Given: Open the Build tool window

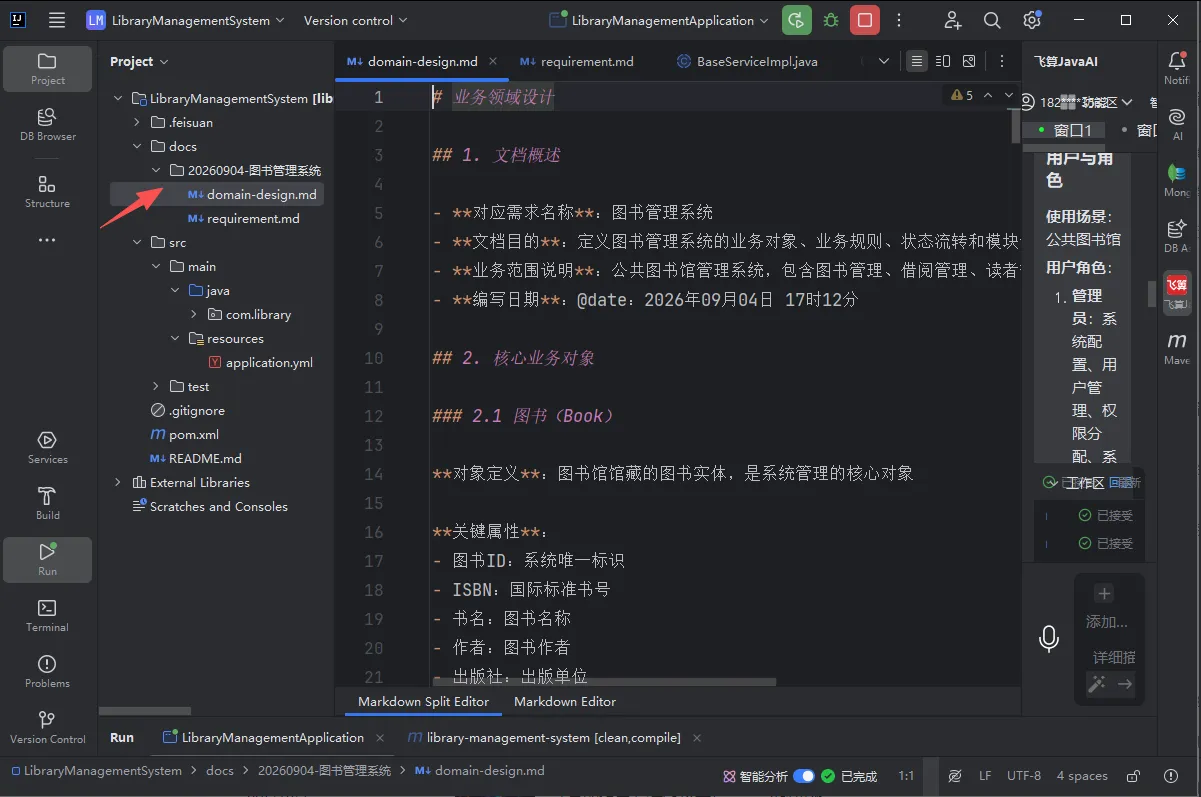Looking at the screenshot, I should 47,504.
